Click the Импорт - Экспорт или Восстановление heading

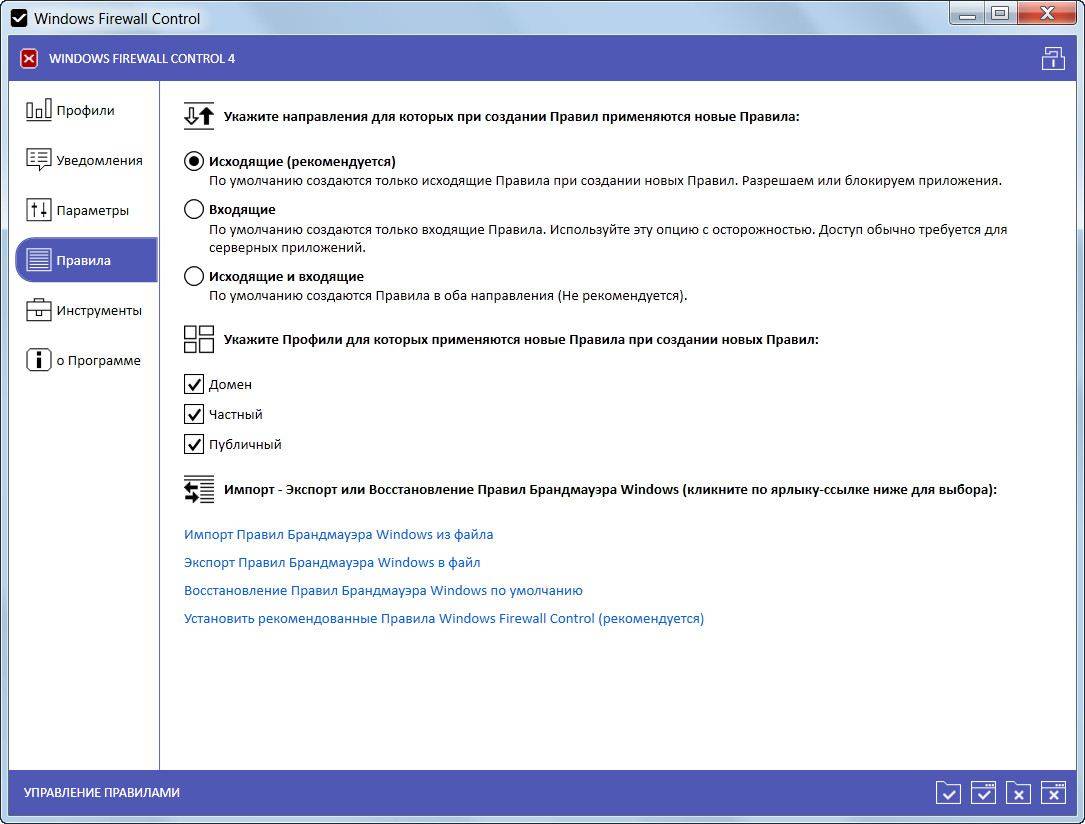click(x=610, y=490)
